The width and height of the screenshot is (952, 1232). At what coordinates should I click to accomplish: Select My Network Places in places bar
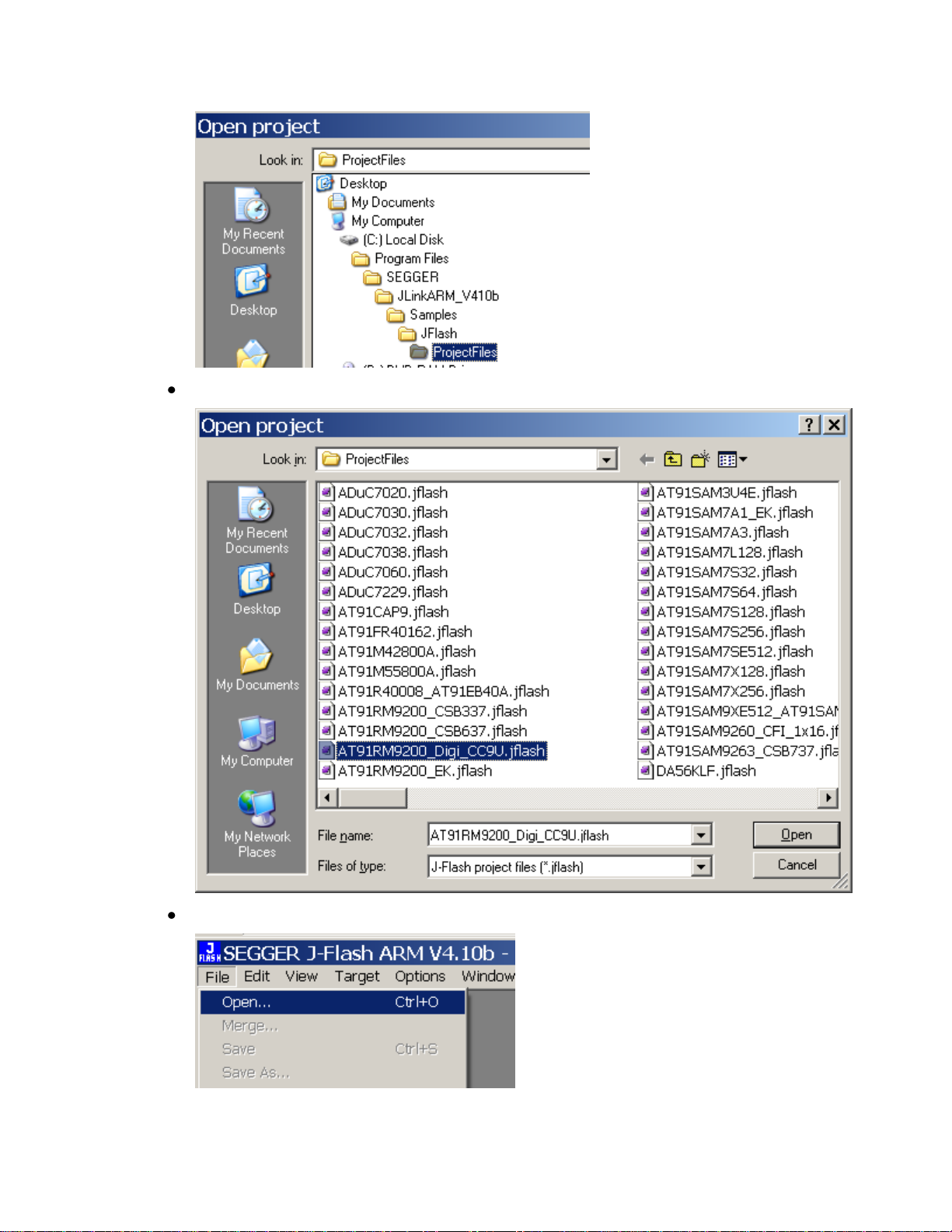tap(257, 824)
